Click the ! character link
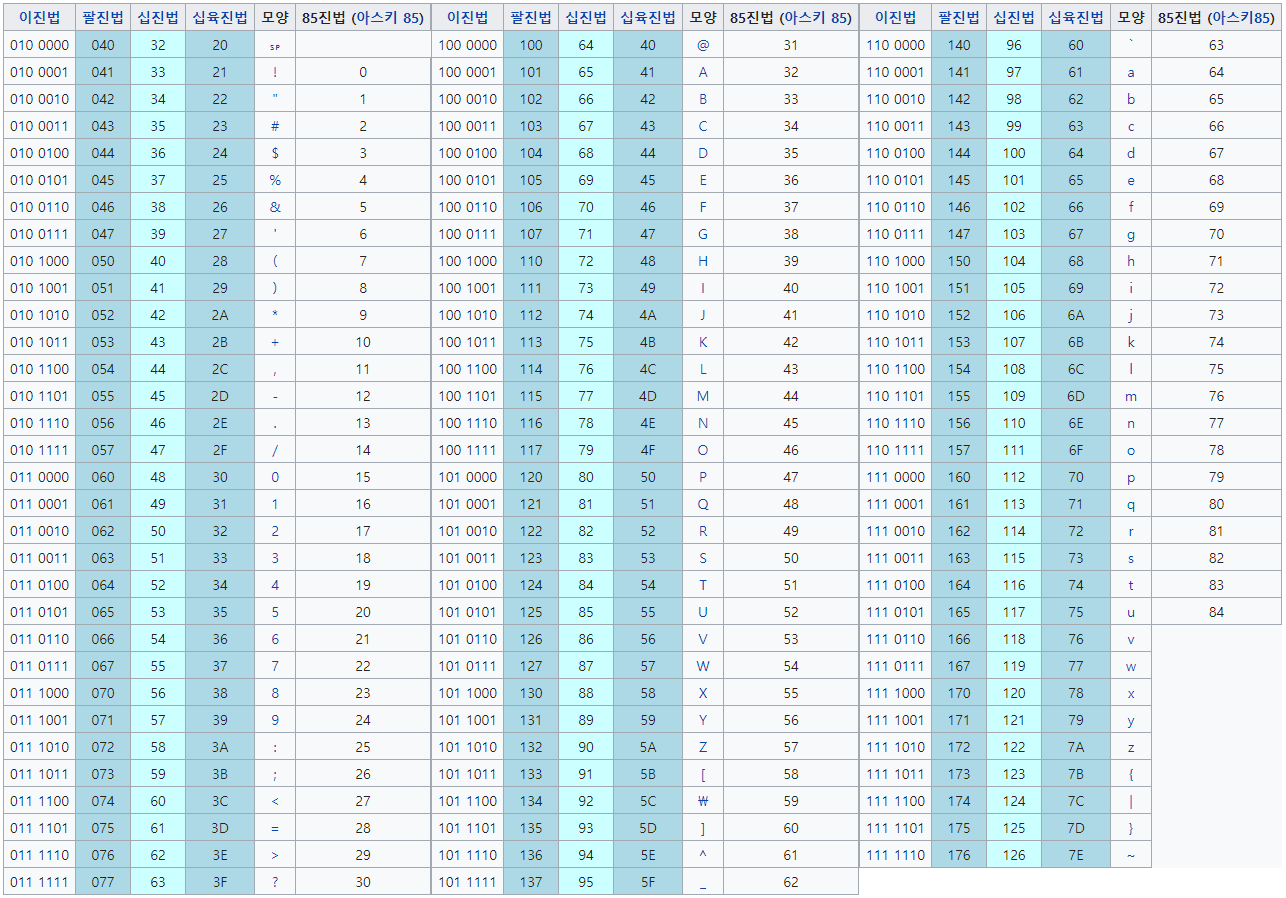This screenshot has height=898, width=1286. tap(275, 72)
